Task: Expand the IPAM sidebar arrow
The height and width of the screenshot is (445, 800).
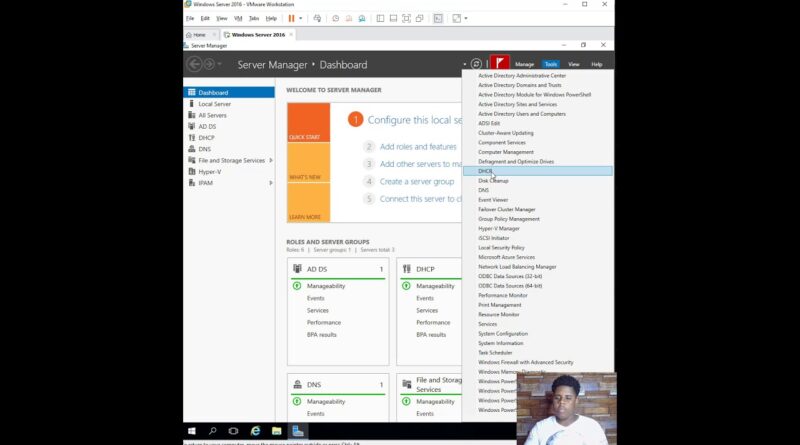Action: [271, 183]
